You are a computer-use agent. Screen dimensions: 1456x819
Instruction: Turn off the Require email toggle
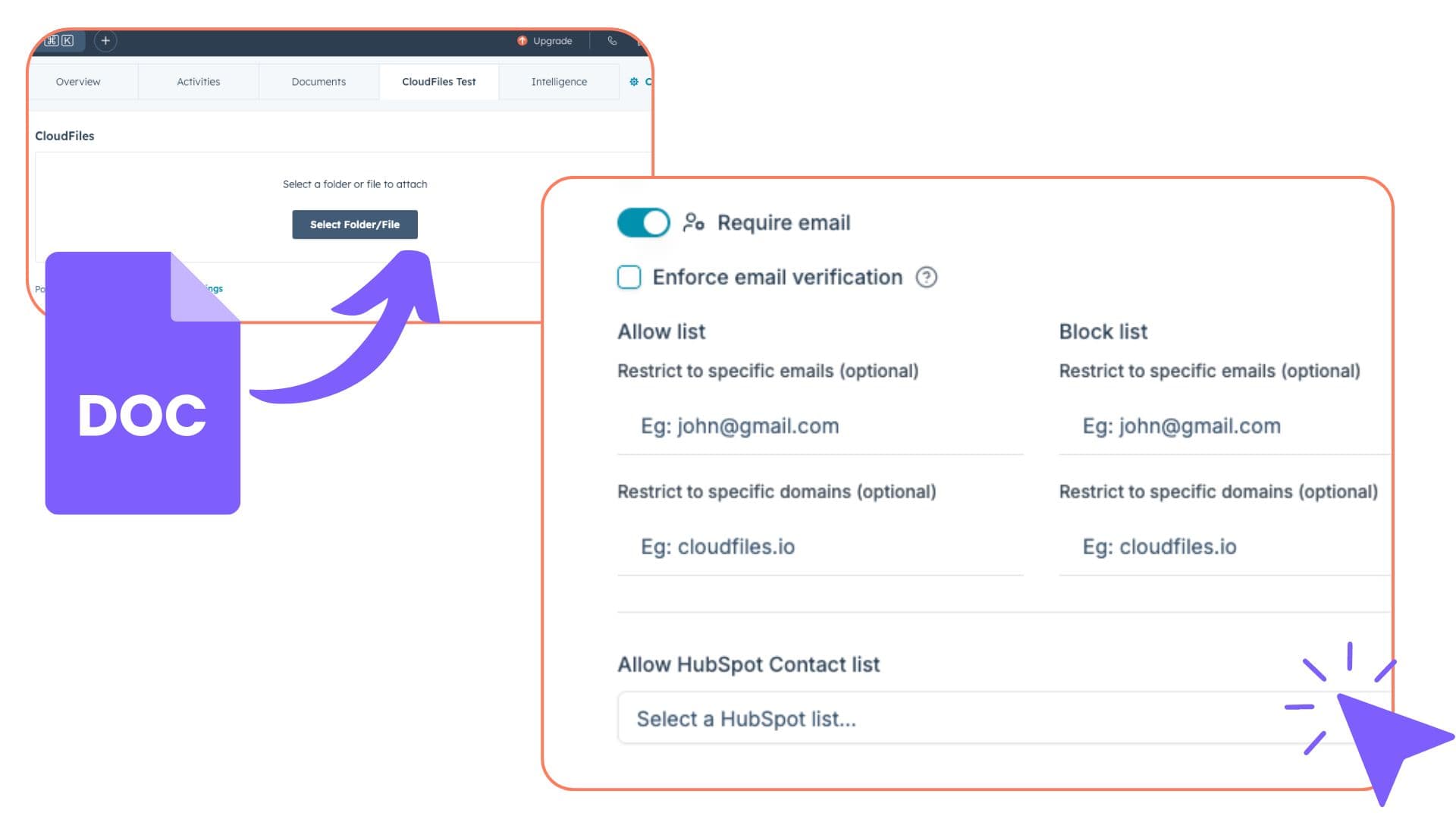643,223
